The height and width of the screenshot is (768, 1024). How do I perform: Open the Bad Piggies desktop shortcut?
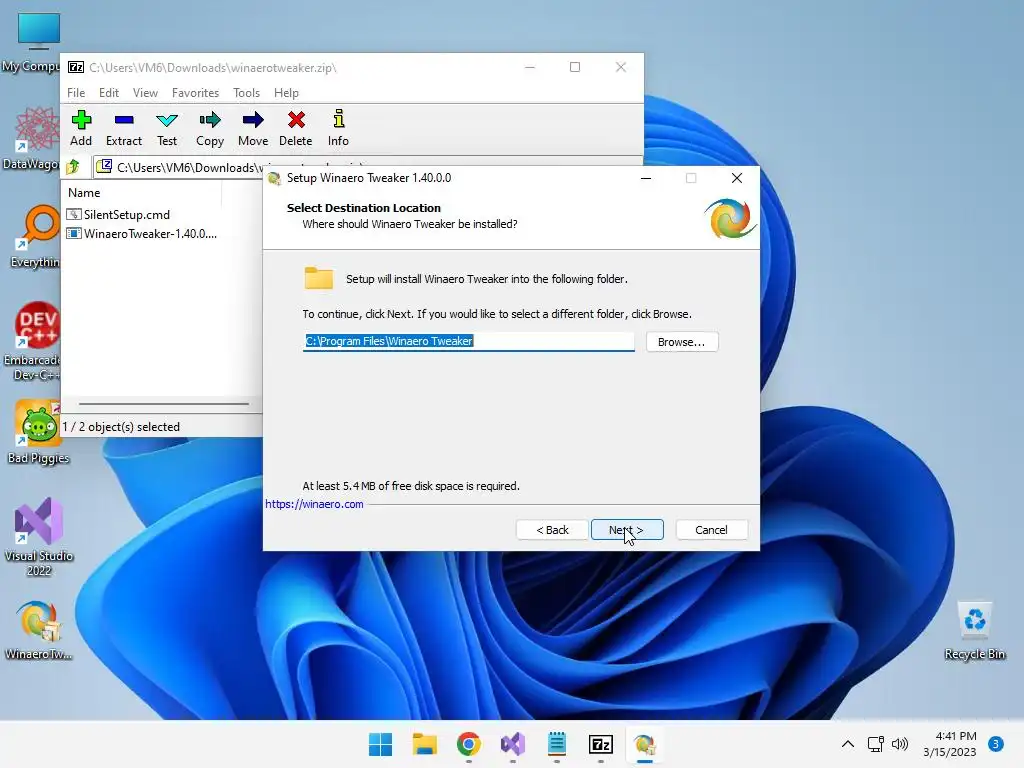(x=39, y=432)
